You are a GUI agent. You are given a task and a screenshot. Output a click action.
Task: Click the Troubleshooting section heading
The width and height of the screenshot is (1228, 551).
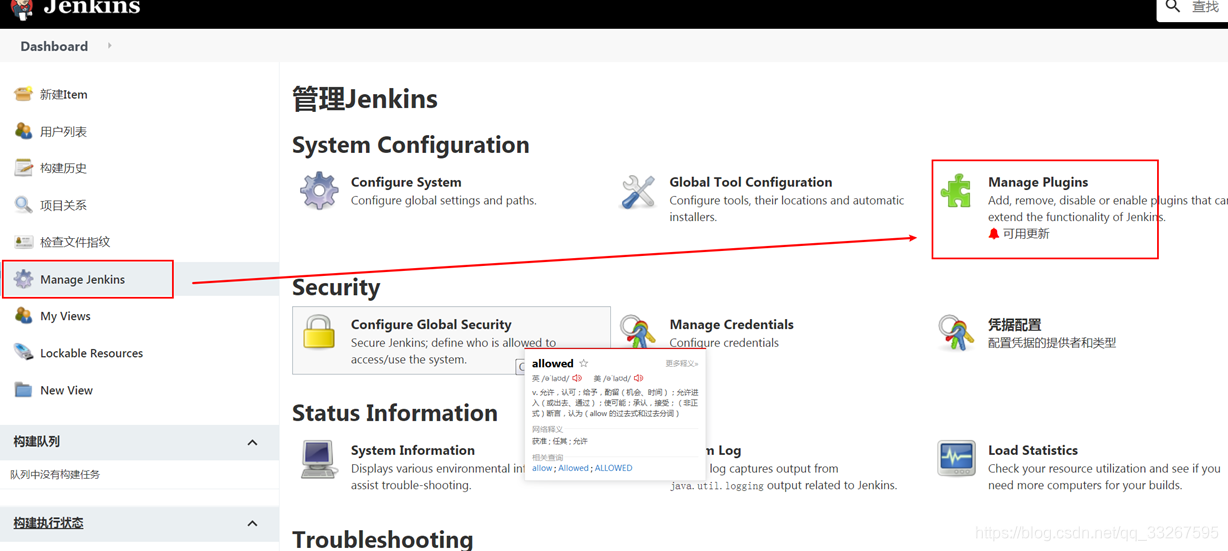(x=383, y=539)
